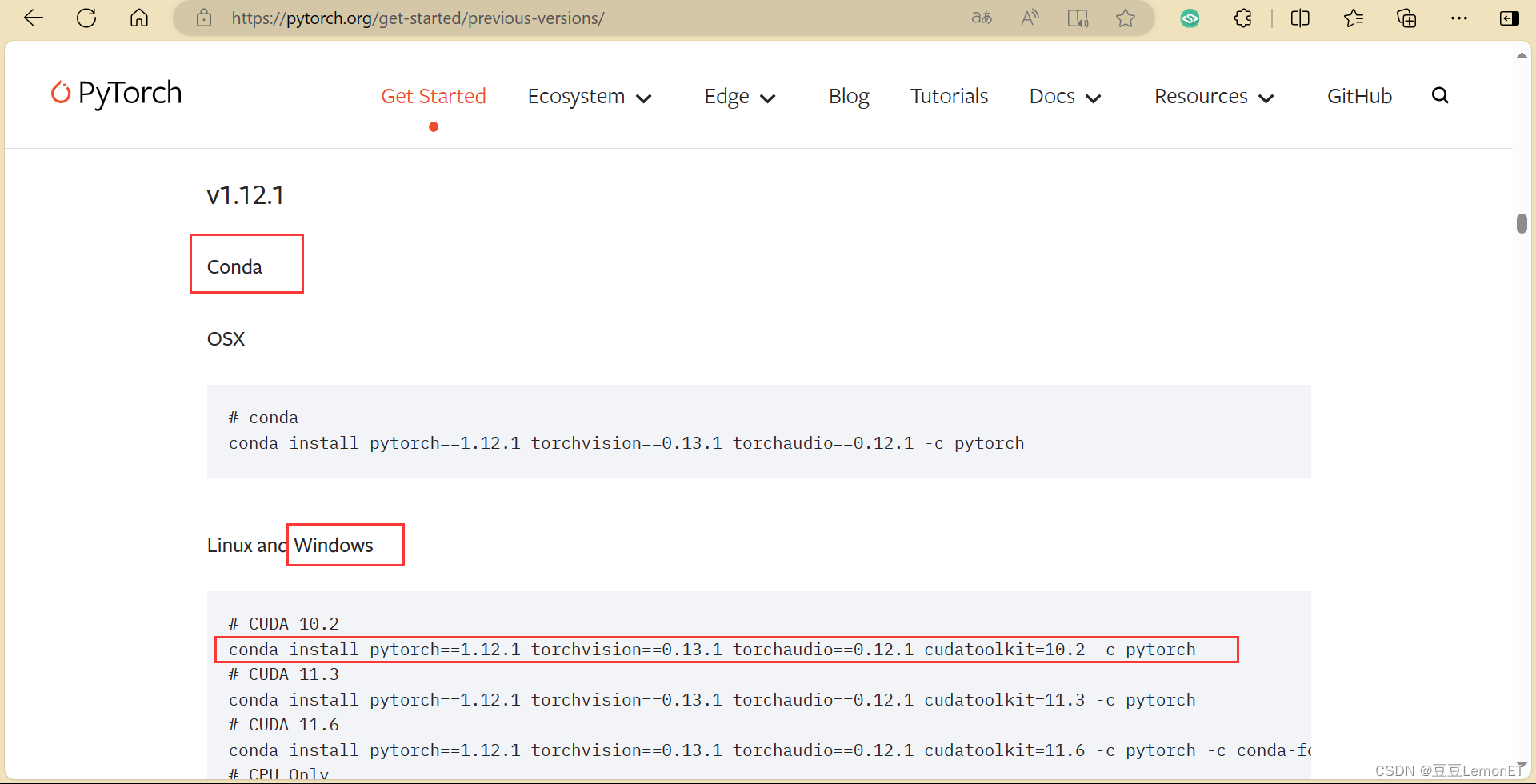The width and height of the screenshot is (1536, 784).
Task: Click the page vertical scrollbar thumb
Action: pyautogui.click(x=1522, y=223)
